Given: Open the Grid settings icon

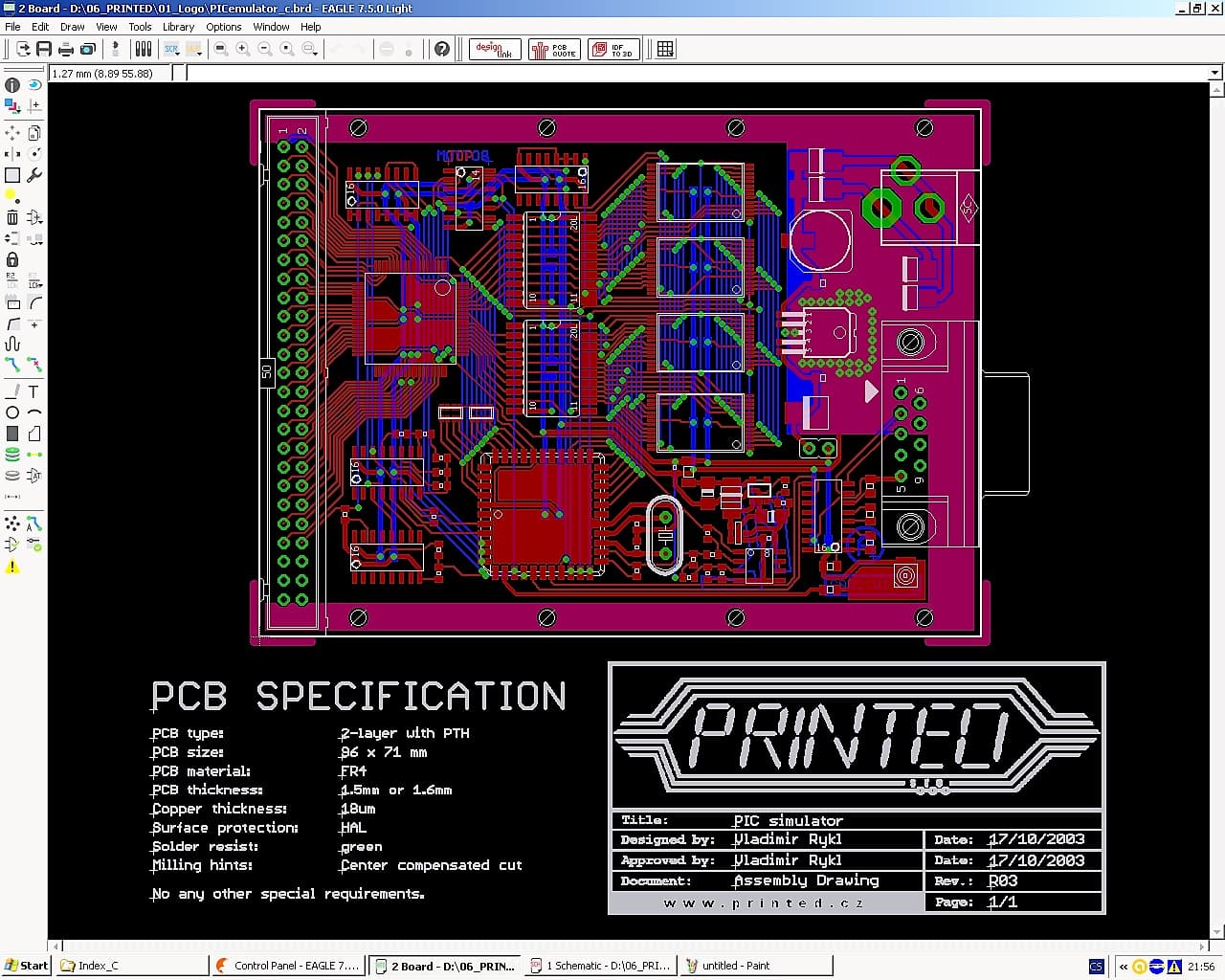Looking at the screenshot, I should 665,49.
